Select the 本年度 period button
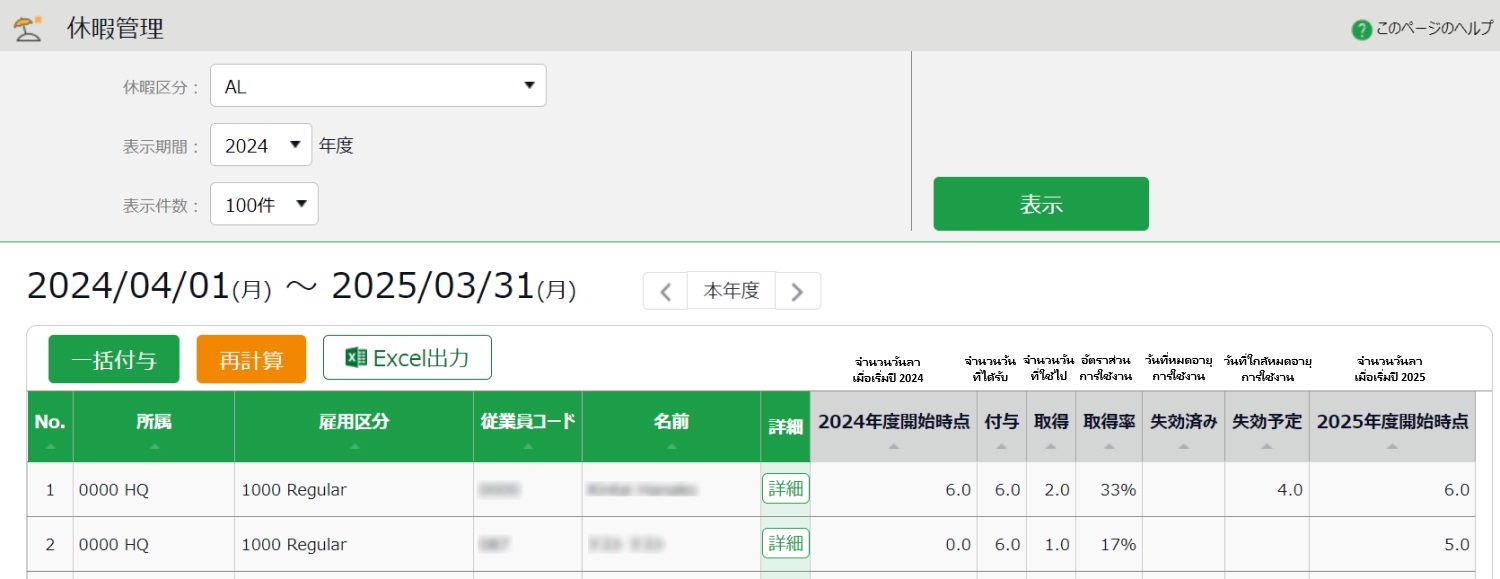This screenshot has width=1500, height=579. 731,291
